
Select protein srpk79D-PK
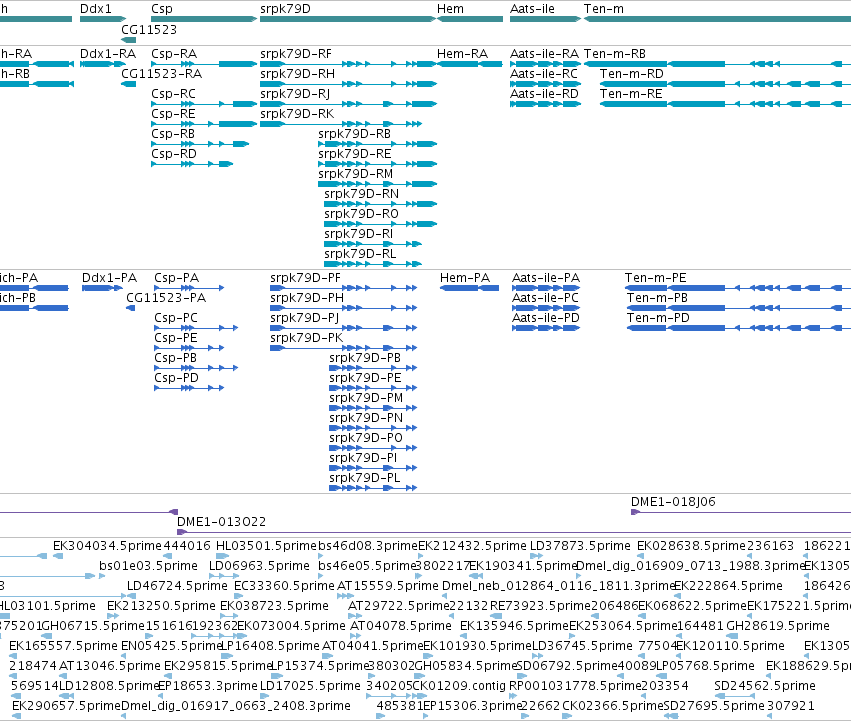344,348
